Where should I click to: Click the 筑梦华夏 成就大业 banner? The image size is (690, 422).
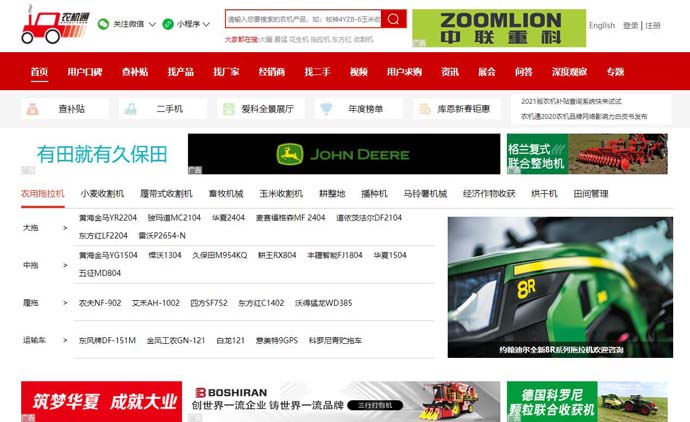[x=101, y=401]
